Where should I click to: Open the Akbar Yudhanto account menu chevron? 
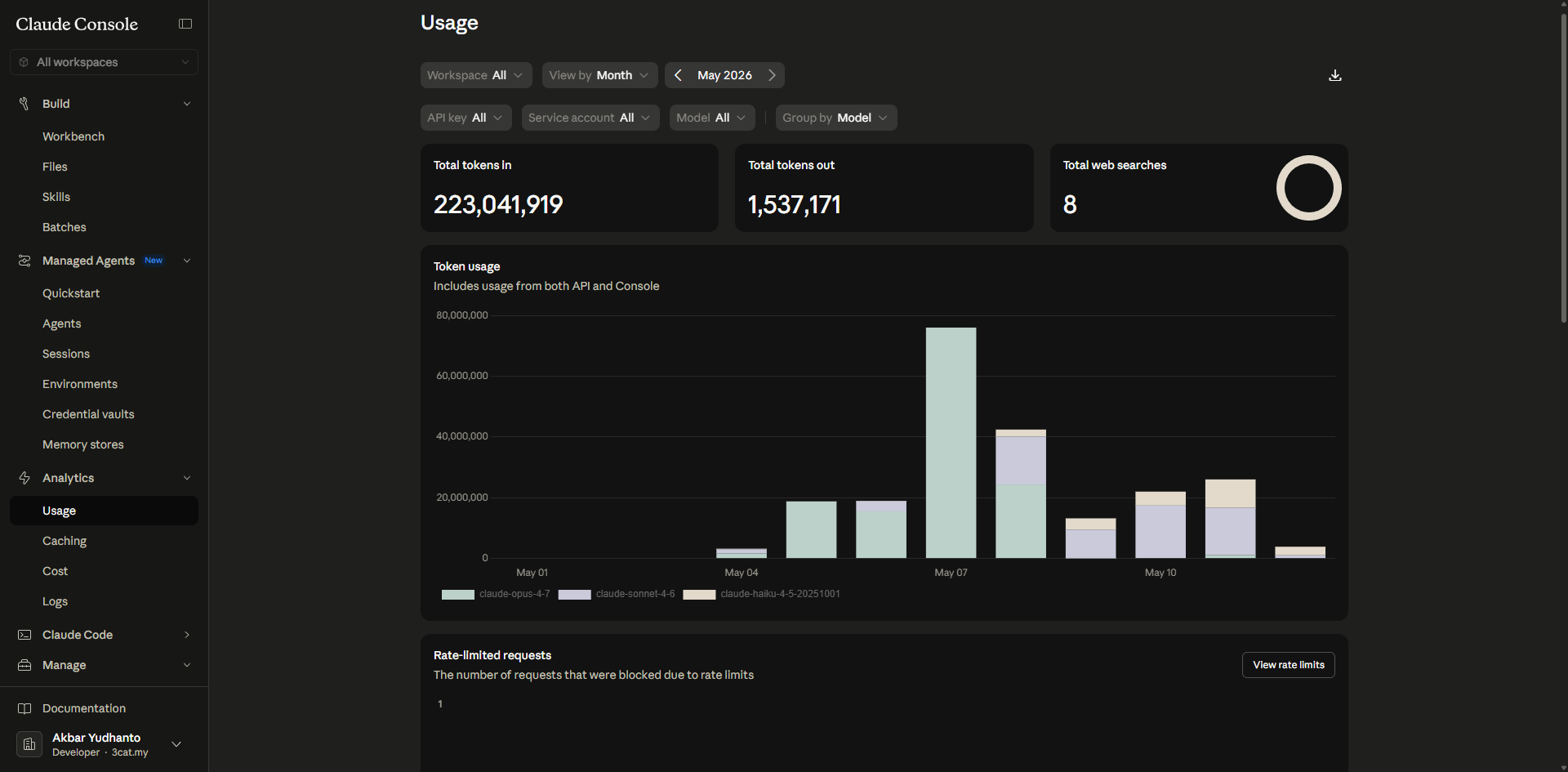click(176, 744)
